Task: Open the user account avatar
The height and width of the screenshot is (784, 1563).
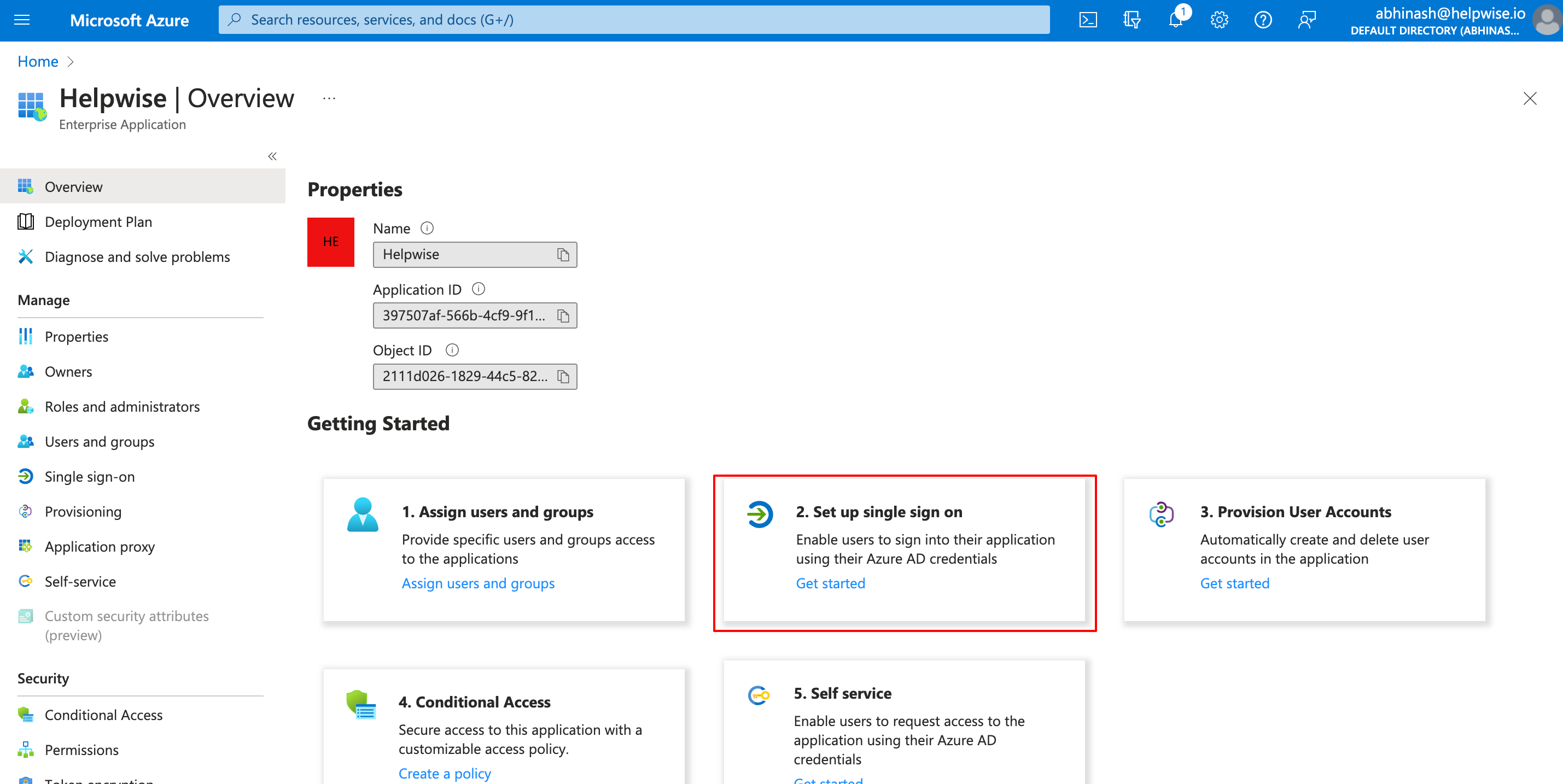Action: click(x=1548, y=20)
